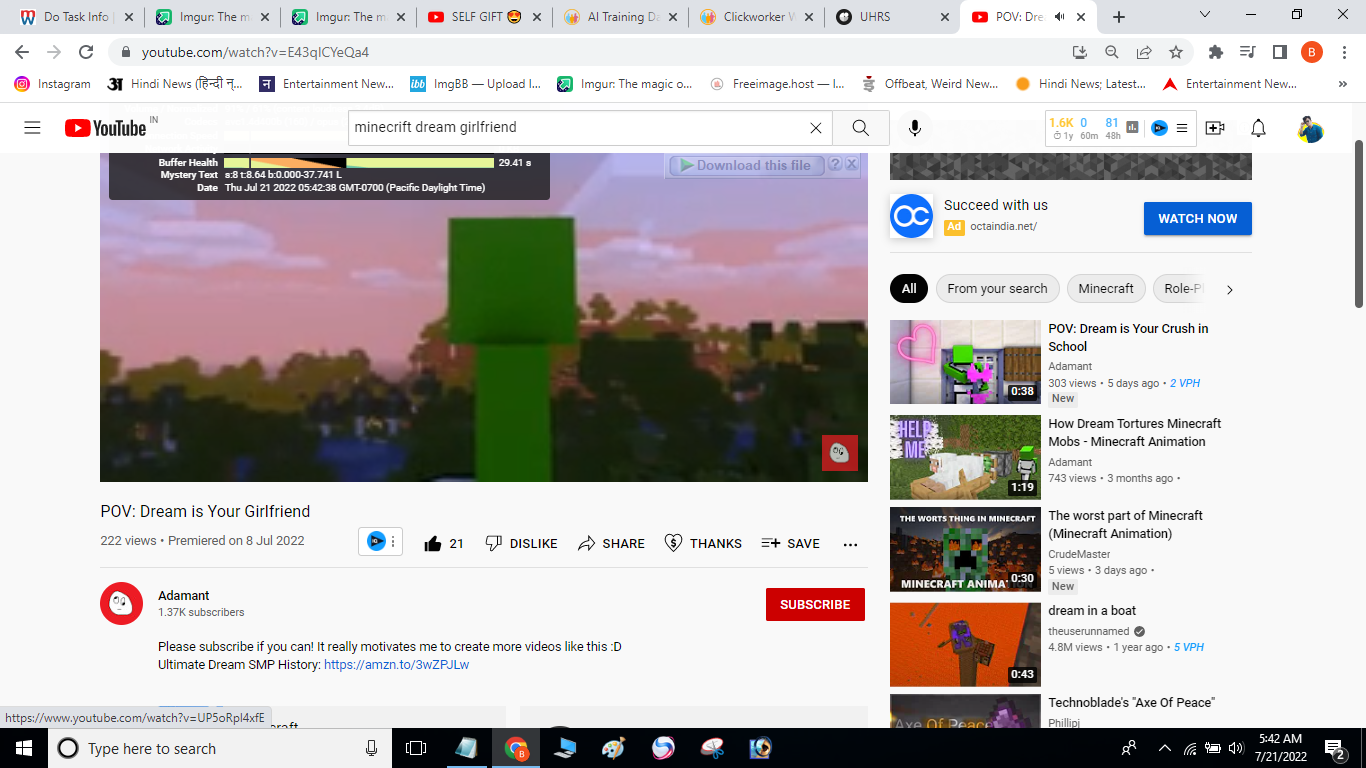This screenshot has height=768, width=1366.
Task: Open How Dream Tortures Minecraft Mobs thumbnail
Action: coord(965,457)
